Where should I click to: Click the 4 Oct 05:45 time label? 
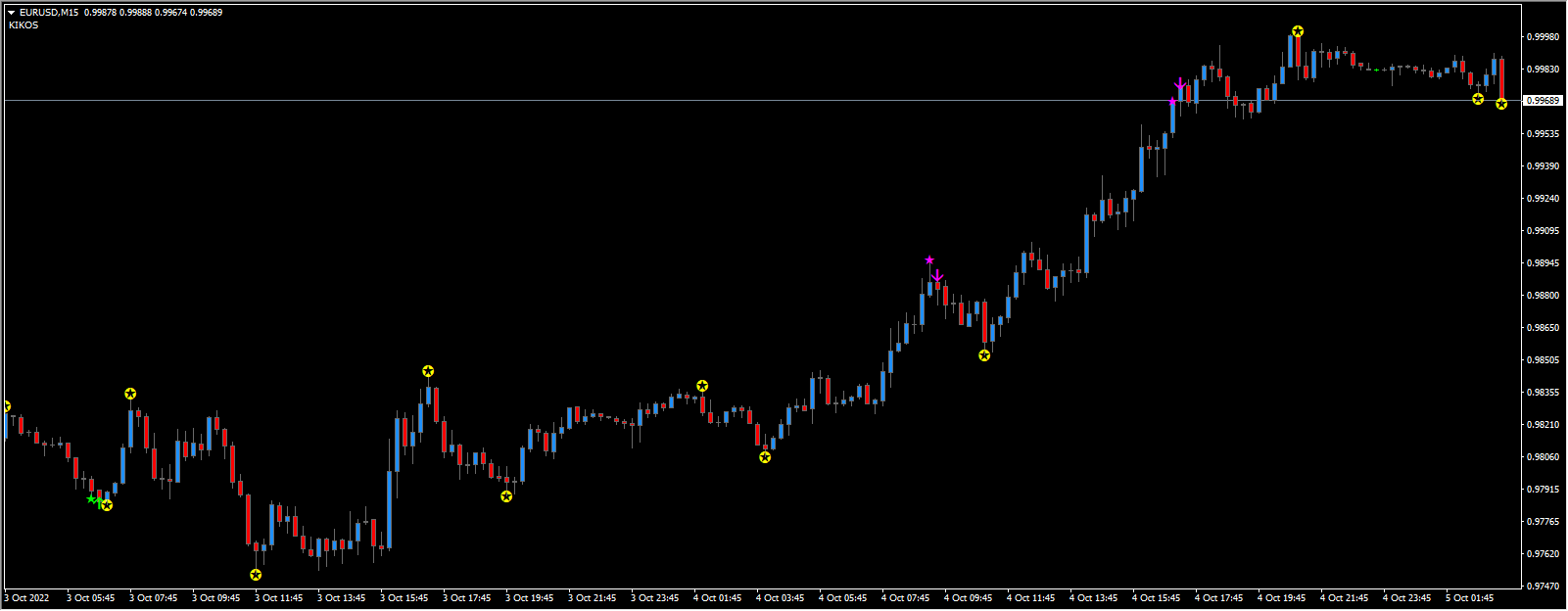[x=842, y=598]
